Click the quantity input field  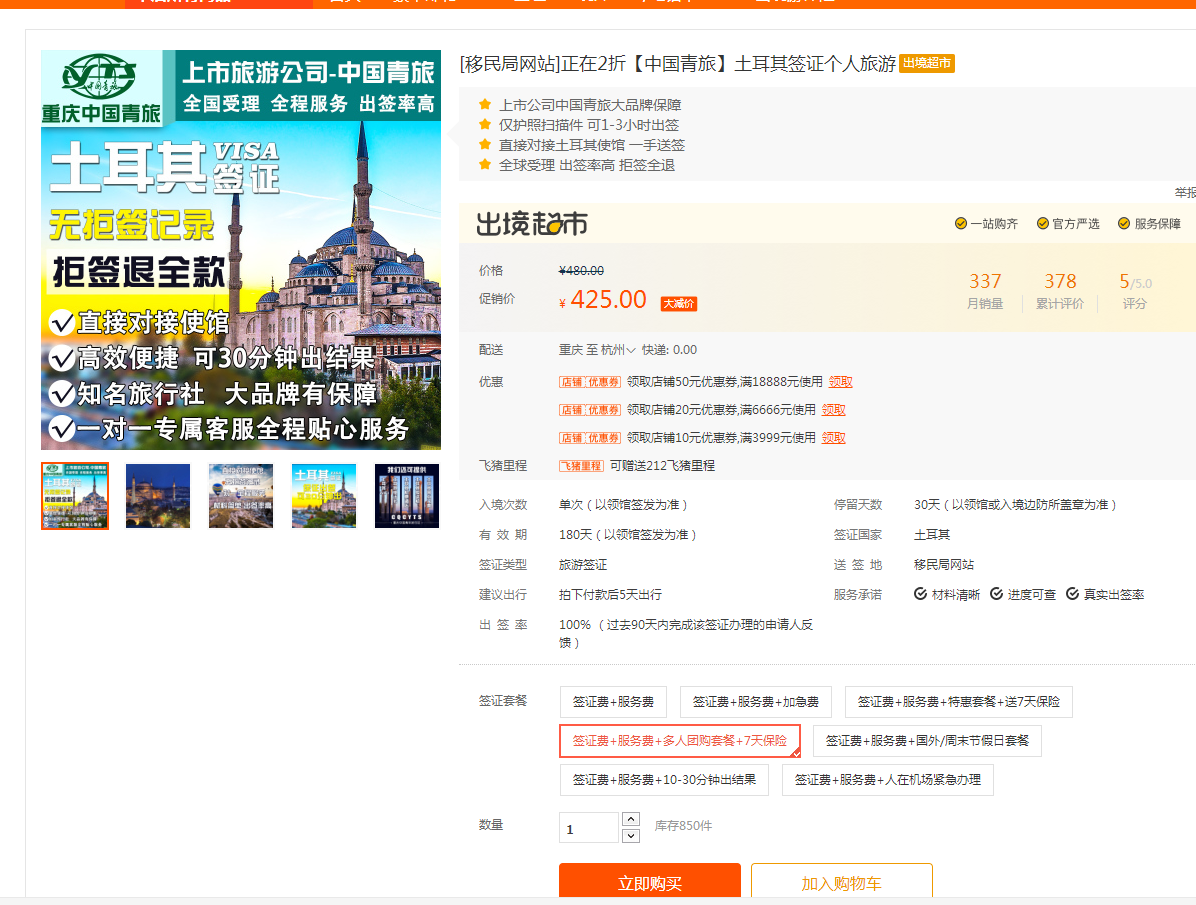point(589,828)
